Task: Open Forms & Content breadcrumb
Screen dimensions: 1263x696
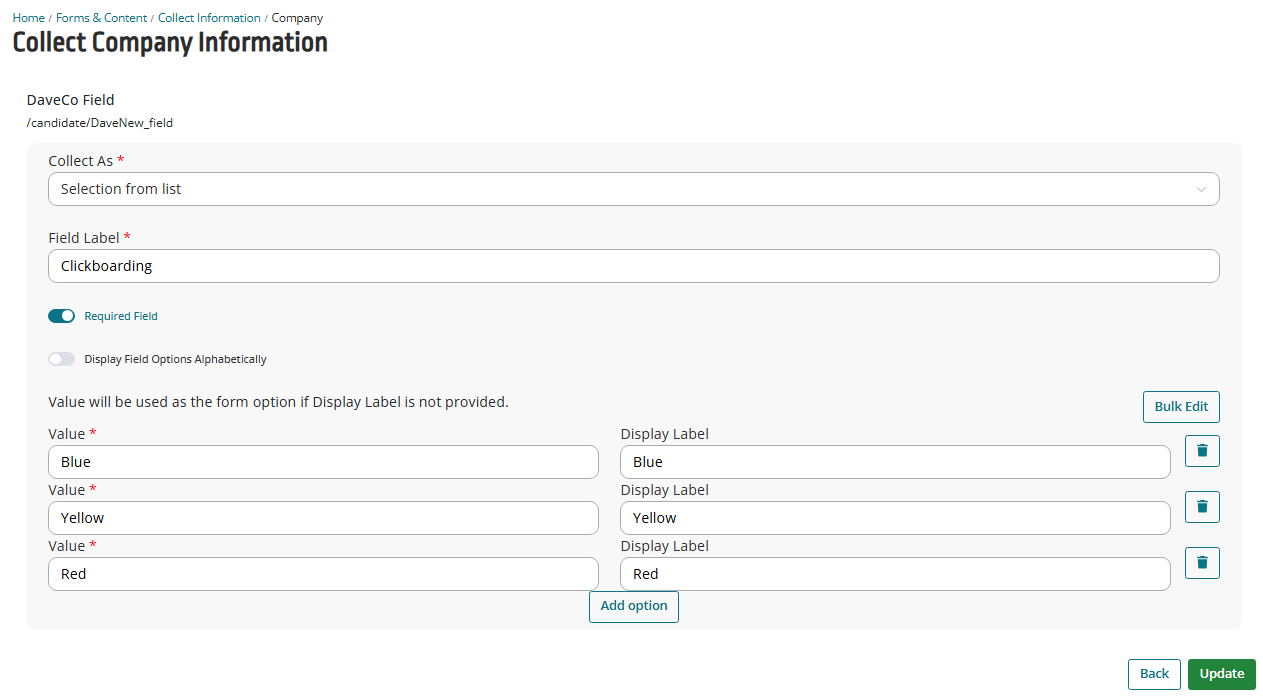Action: click(102, 18)
